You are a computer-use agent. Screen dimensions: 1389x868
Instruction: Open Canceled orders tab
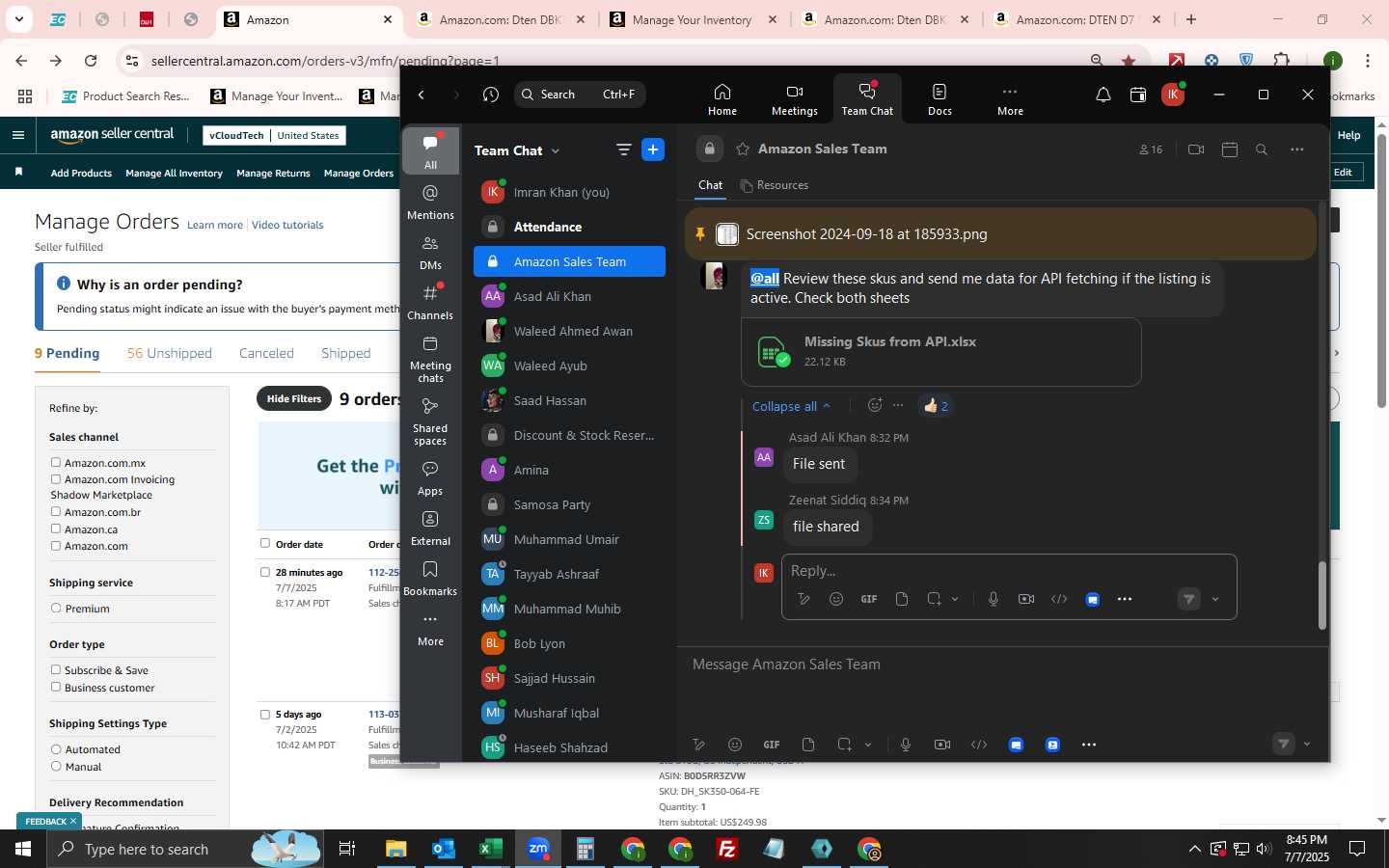pos(266,353)
